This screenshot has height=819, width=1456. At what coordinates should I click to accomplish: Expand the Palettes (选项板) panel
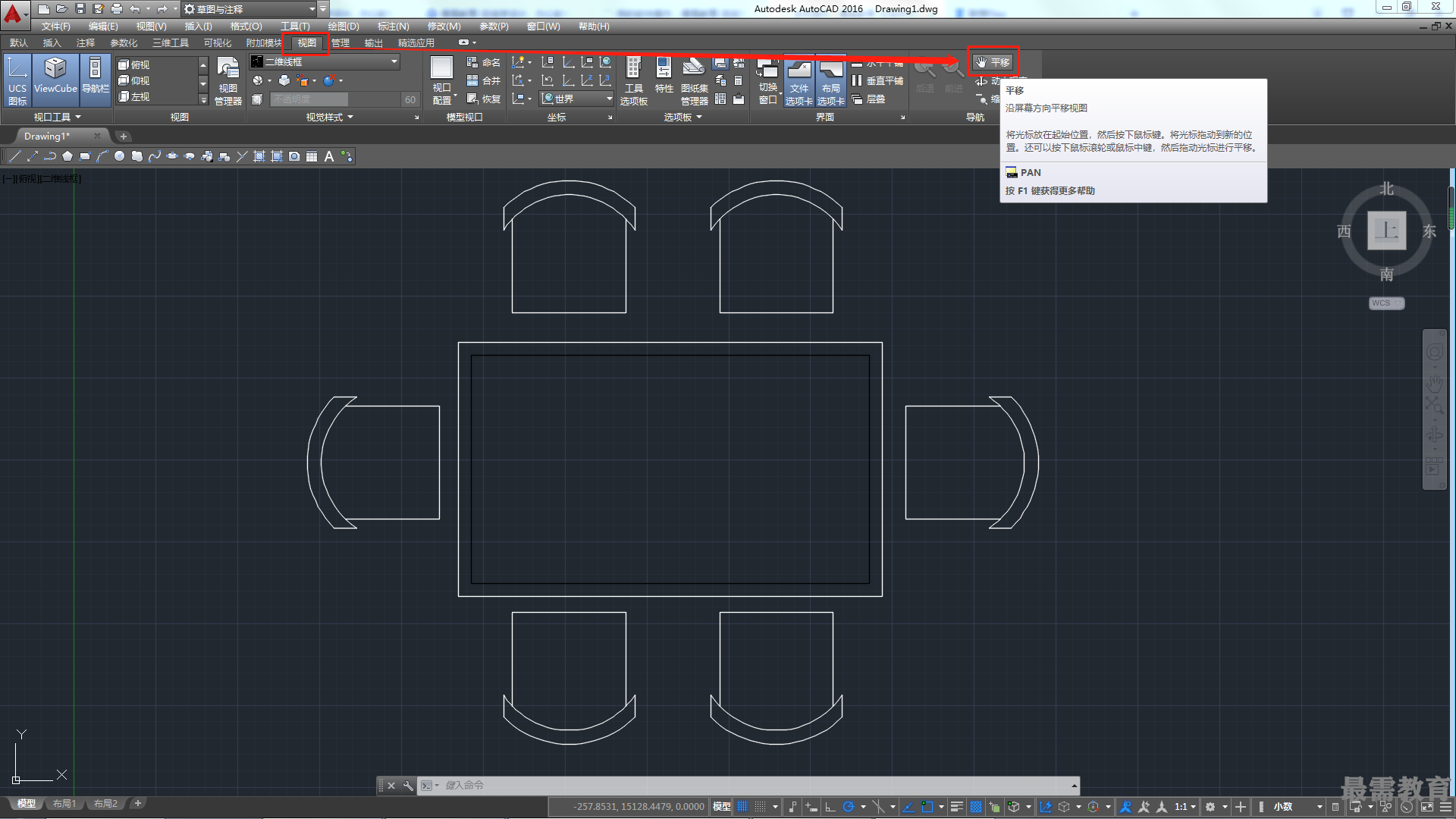pyautogui.click(x=683, y=117)
